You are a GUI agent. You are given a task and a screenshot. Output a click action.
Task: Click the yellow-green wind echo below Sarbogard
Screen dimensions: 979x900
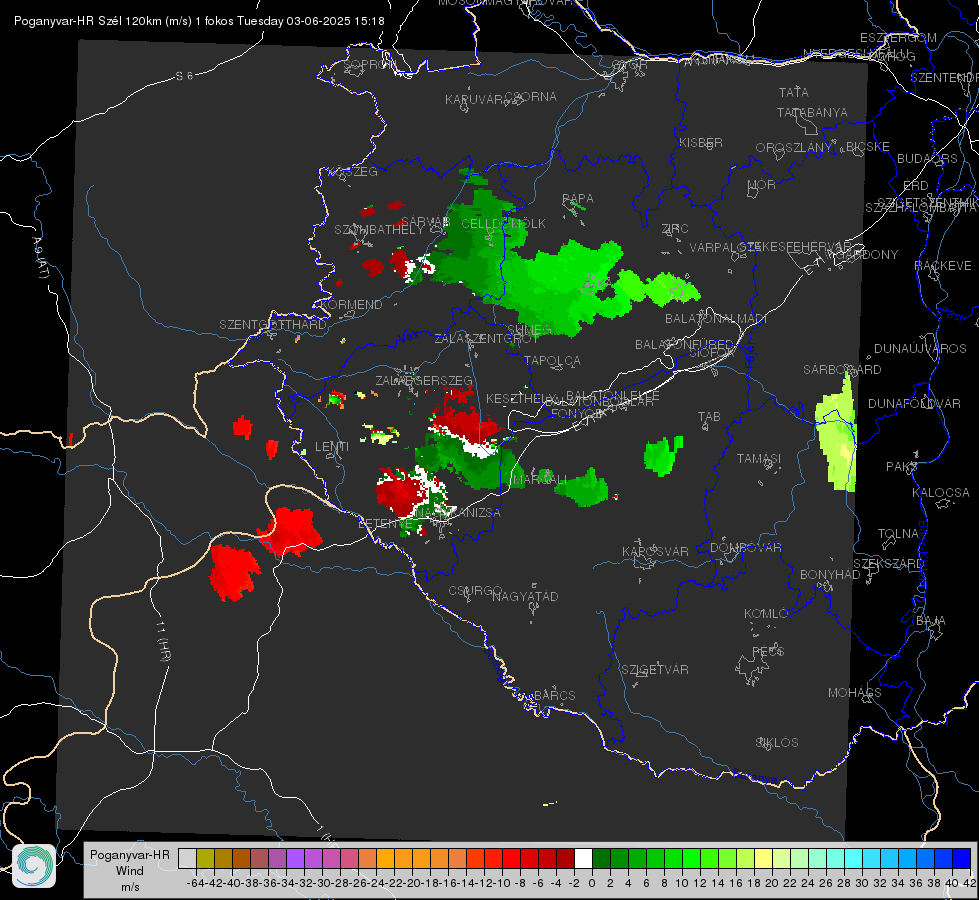click(837, 433)
